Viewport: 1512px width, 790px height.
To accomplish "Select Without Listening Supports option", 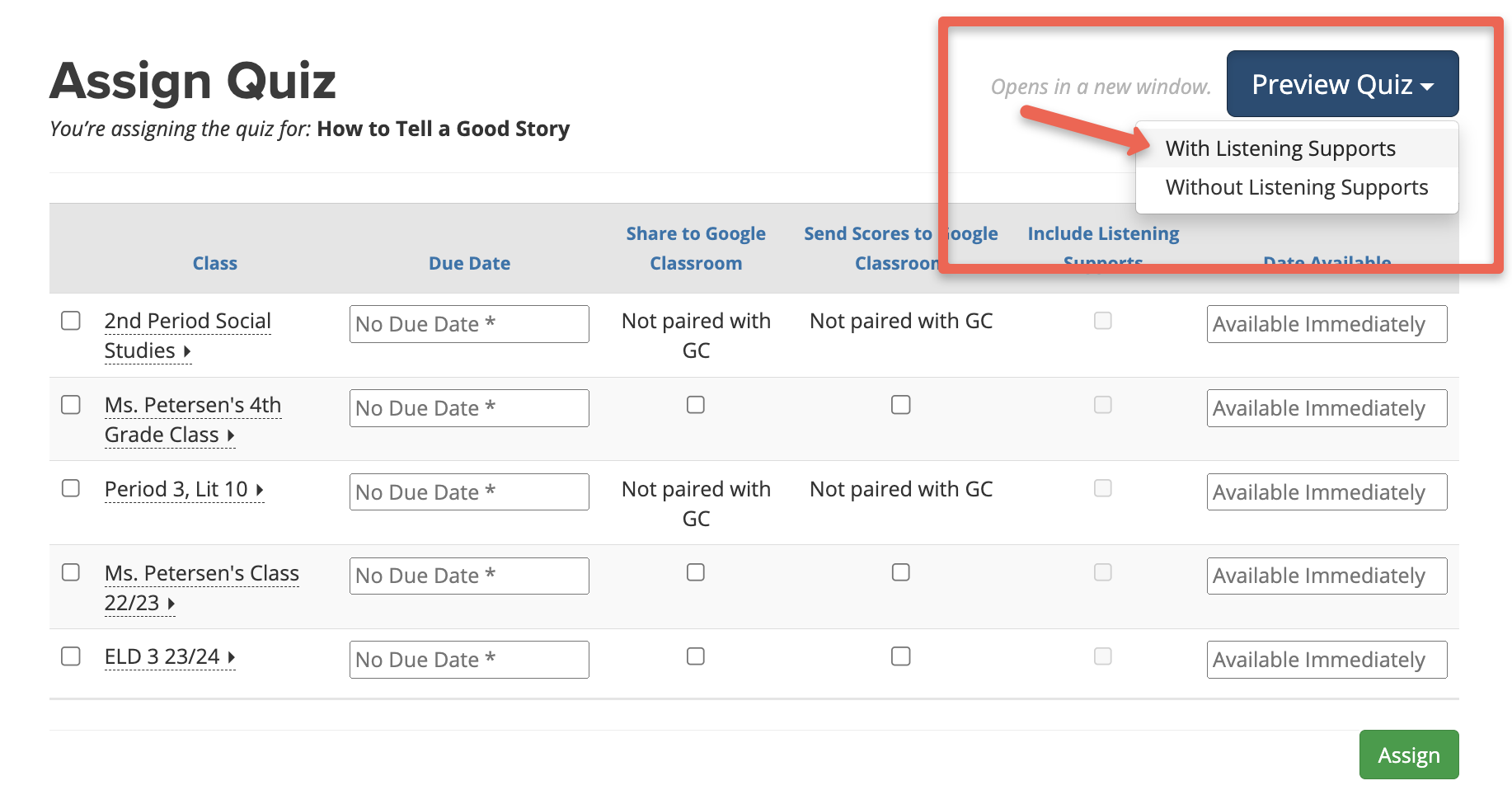I will click(x=1296, y=187).
